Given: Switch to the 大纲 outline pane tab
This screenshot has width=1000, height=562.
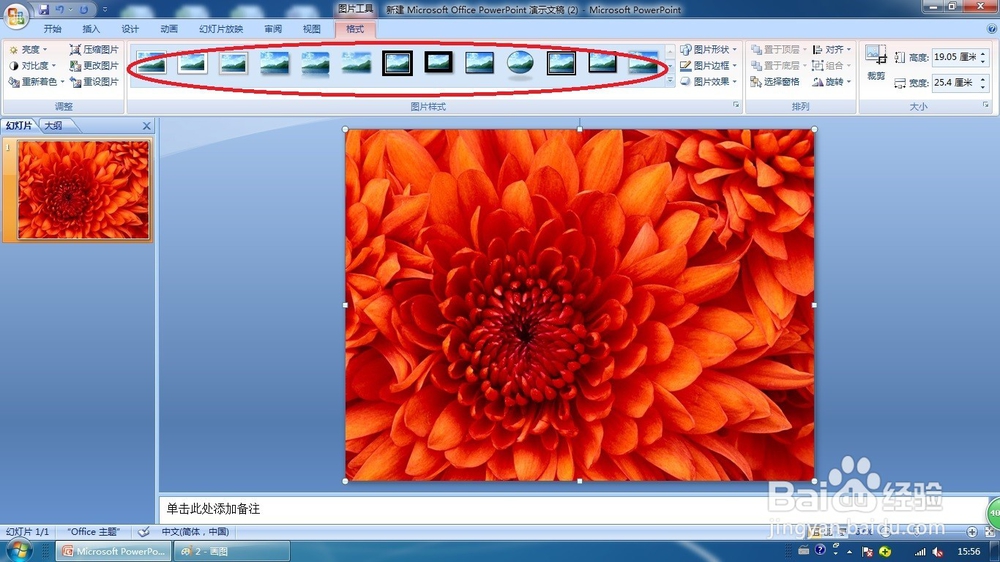Looking at the screenshot, I should pos(54,126).
